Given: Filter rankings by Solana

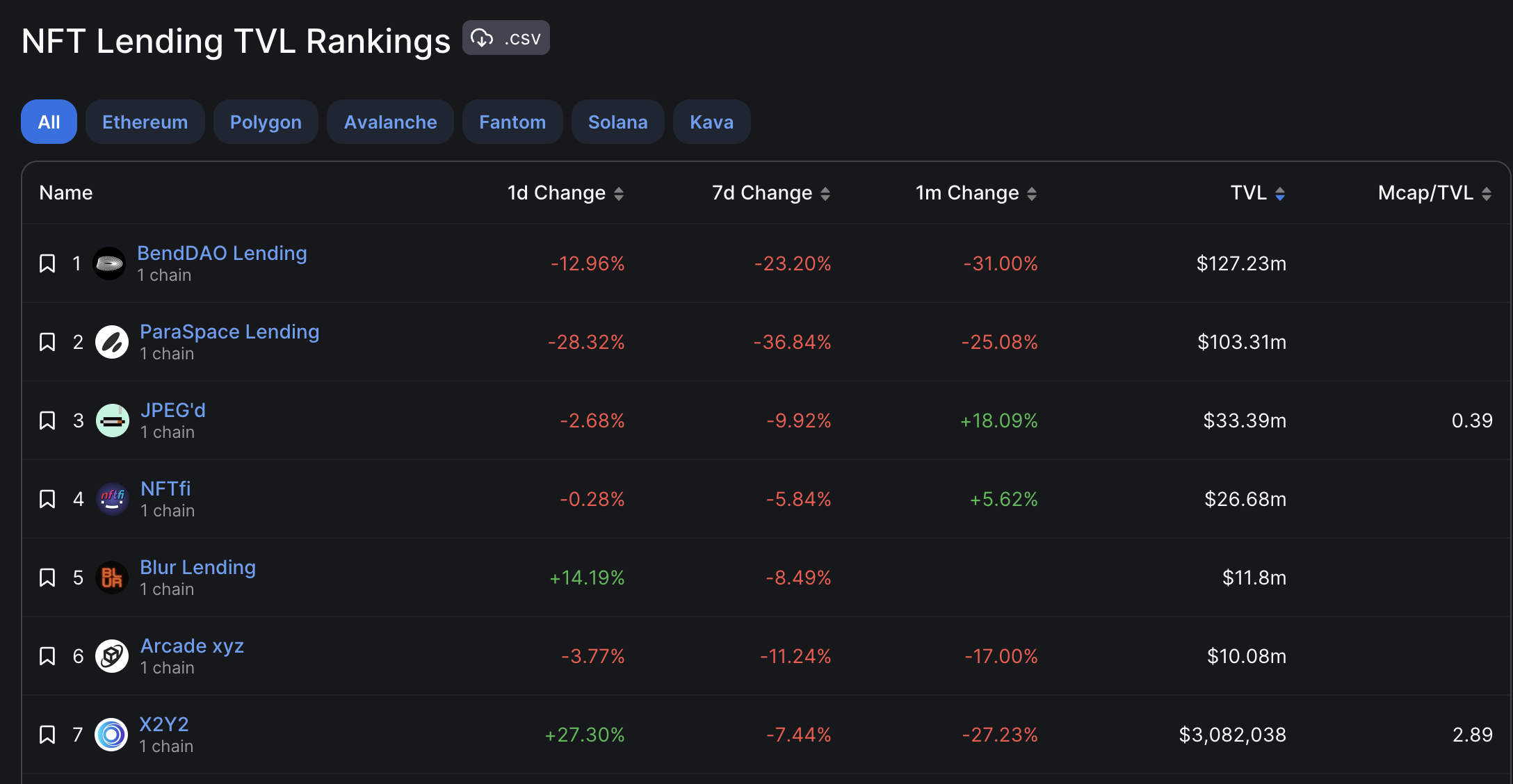Looking at the screenshot, I should point(617,122).
